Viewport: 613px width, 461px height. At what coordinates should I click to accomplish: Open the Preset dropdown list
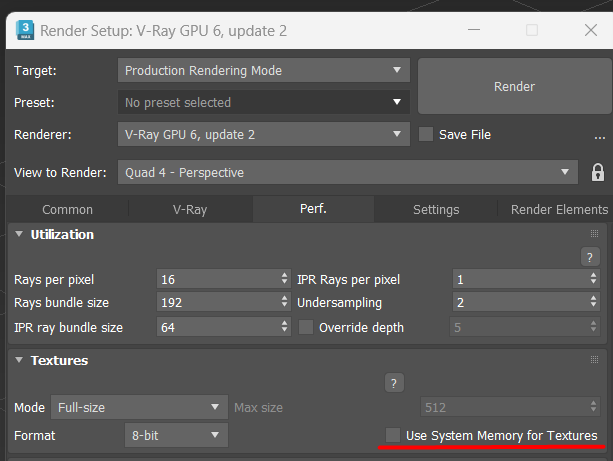[263, 102]
